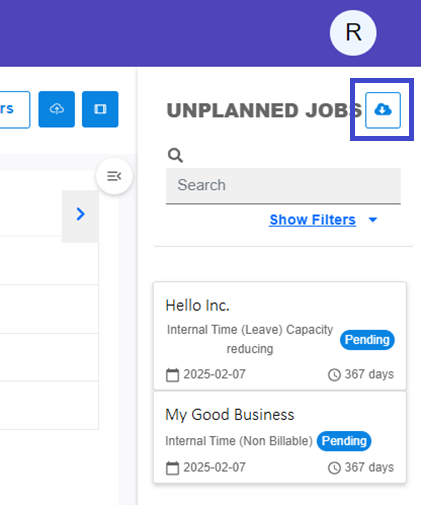Viewport: 421px width, 505px height.
Task: Select the My Good Business job card
Action: click(x=280, y=437)
